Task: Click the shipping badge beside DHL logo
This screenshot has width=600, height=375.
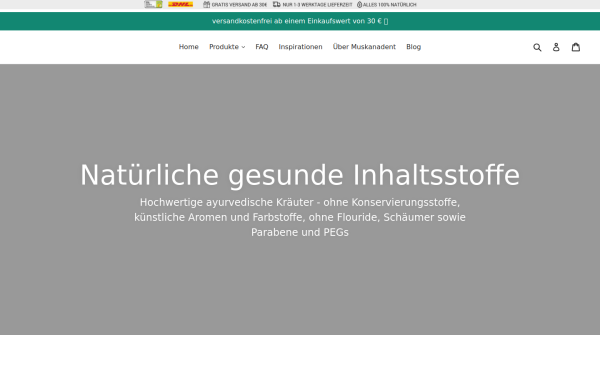Action: [x=153, y=5]
